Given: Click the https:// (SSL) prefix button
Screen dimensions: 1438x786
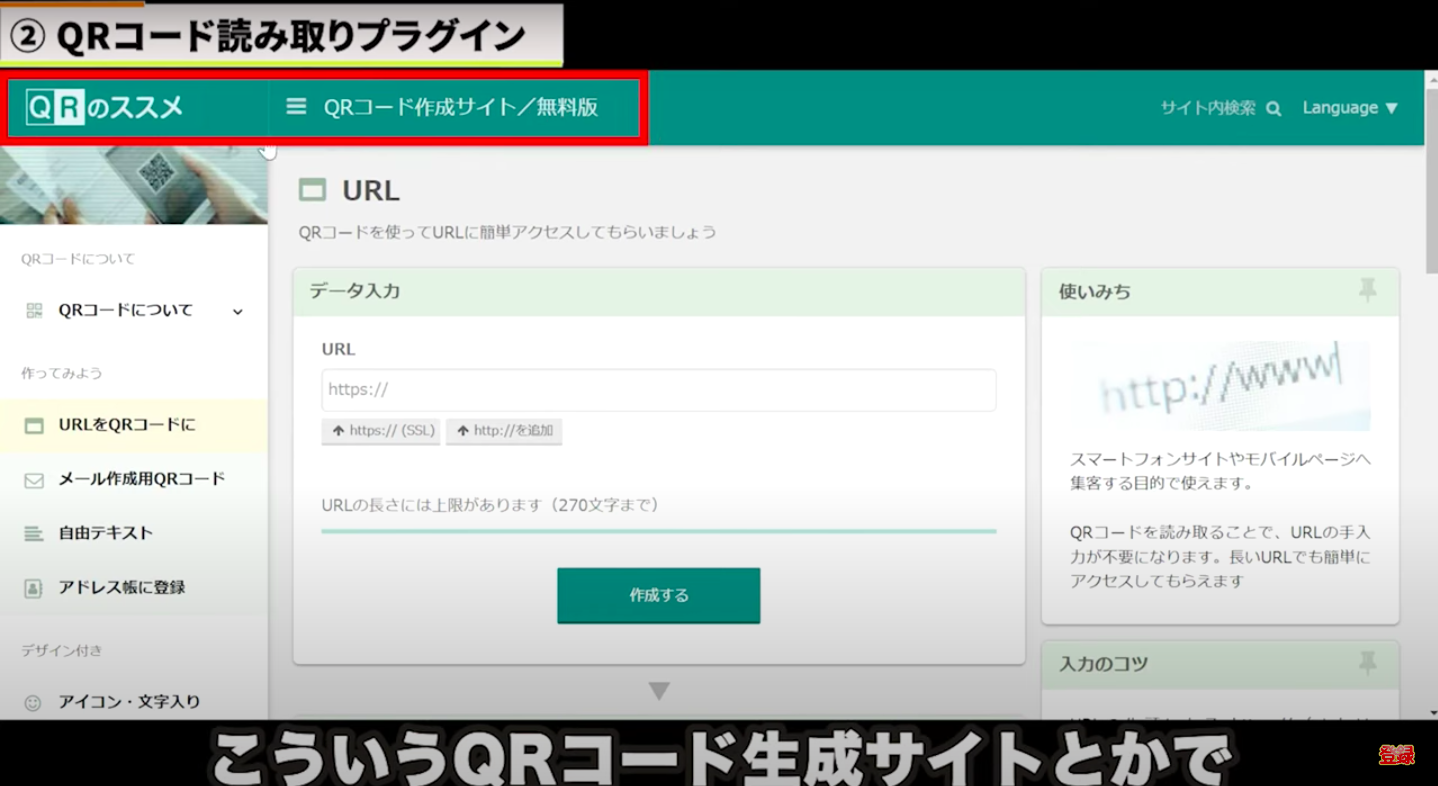Looking at the screenshot, I should click(381, 431).
